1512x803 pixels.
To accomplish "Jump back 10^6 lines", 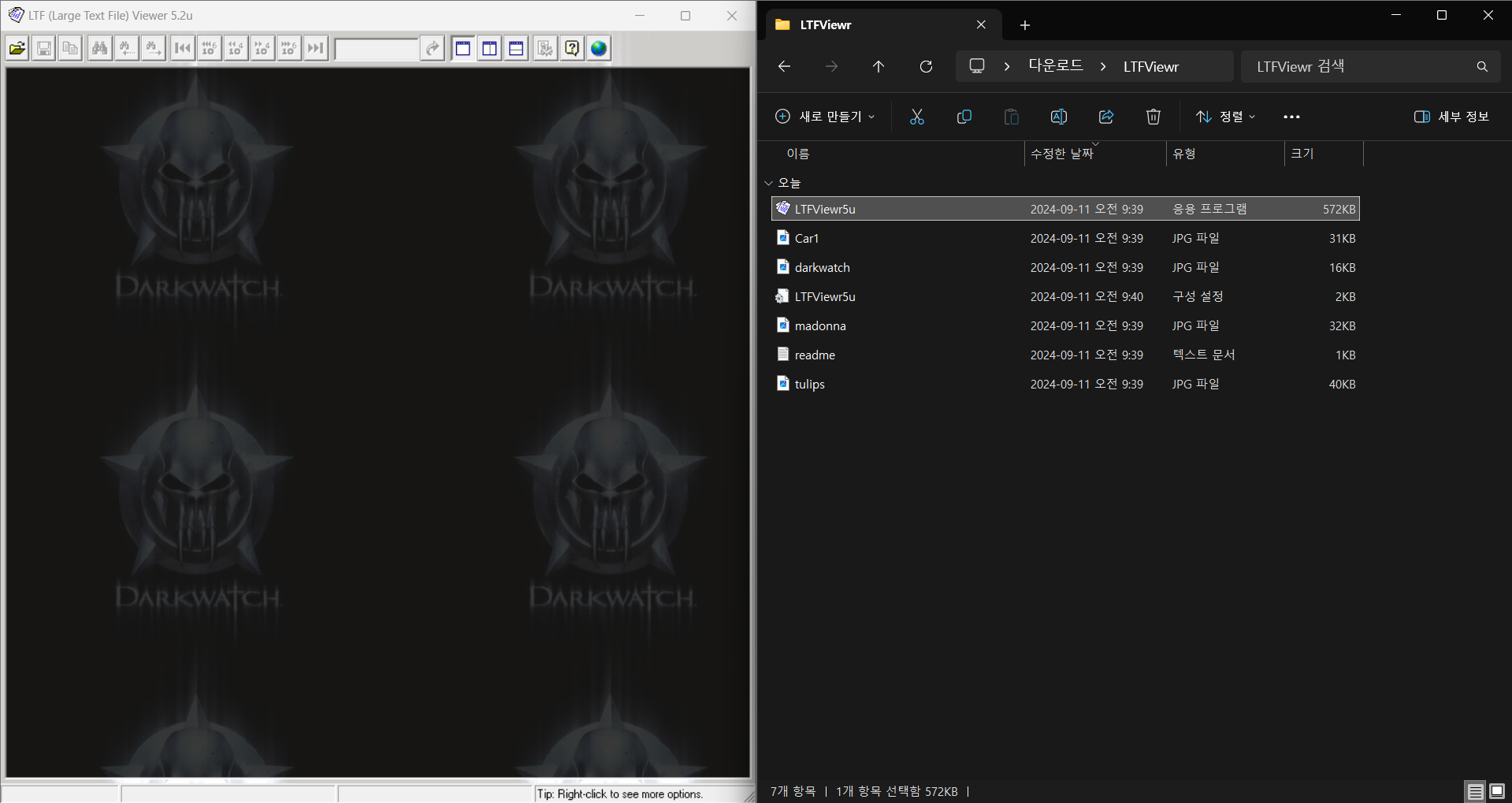I will [x=209, y=49].
